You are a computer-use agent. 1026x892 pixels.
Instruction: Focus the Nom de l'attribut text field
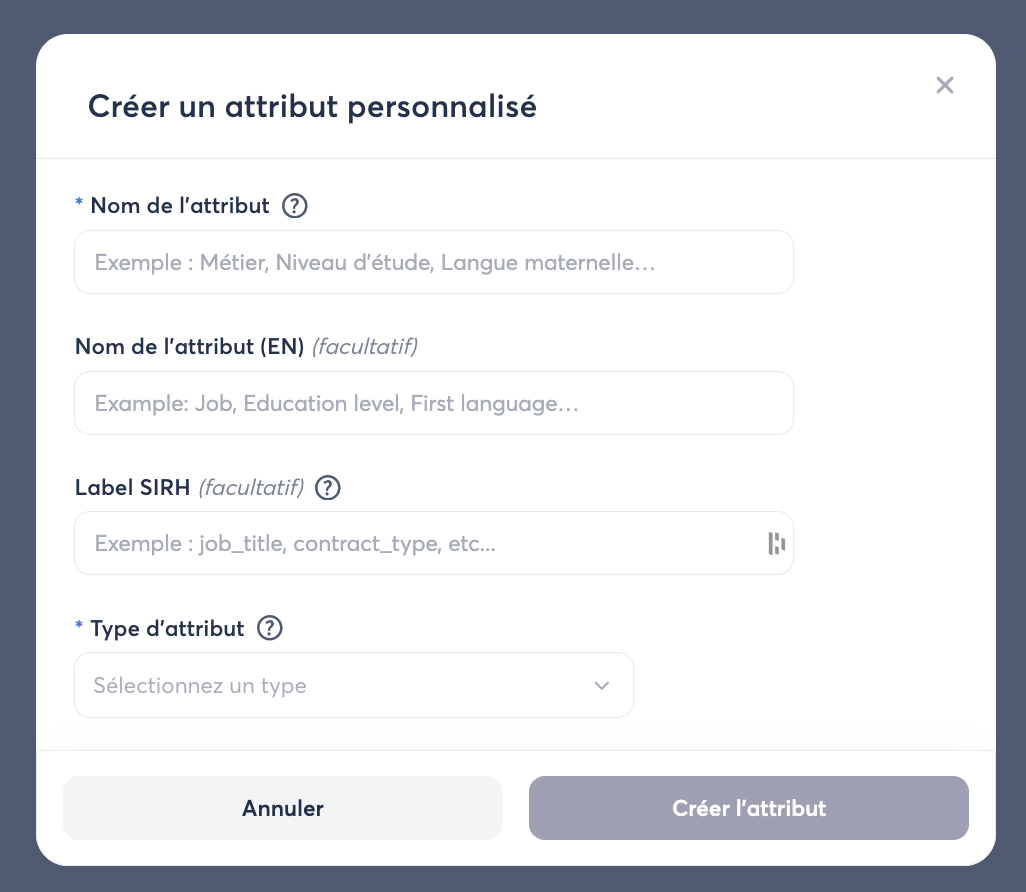pyautogui.click(x=433, y=263)
